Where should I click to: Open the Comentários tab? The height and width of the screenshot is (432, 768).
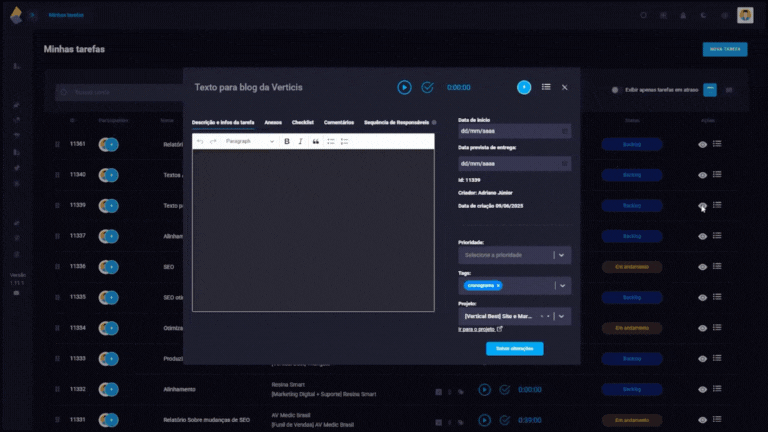pyautogui.click(x=339, y=122)
